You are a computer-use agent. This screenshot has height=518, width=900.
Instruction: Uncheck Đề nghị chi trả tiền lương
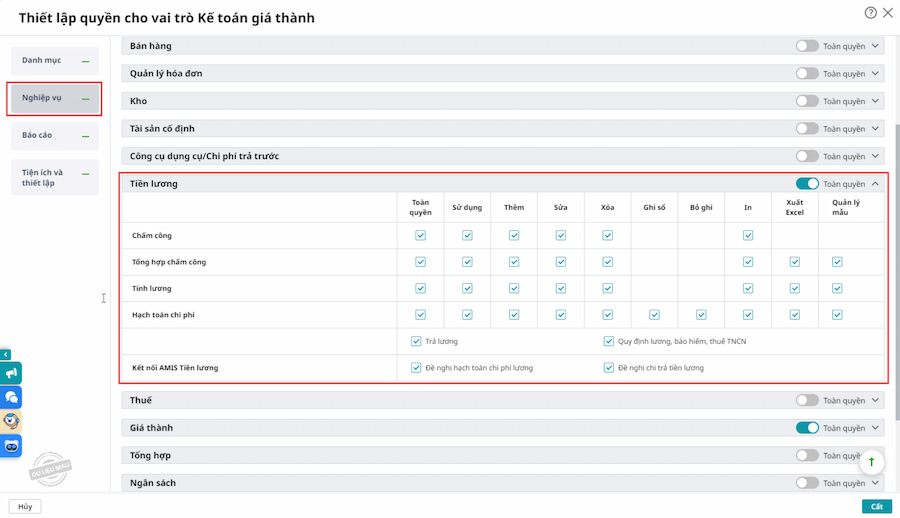coord(609,368)
